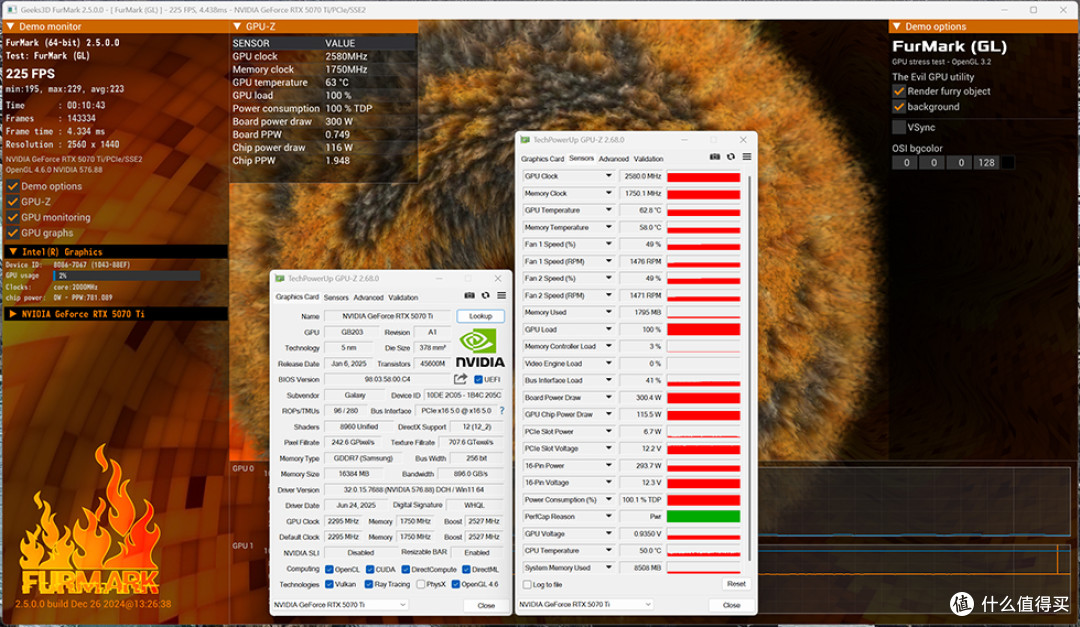The width and height of the screenshot is (1080, 627).
Task: Open GPU selector dropdown in Sensors window
Action: [x=585, y=604]
